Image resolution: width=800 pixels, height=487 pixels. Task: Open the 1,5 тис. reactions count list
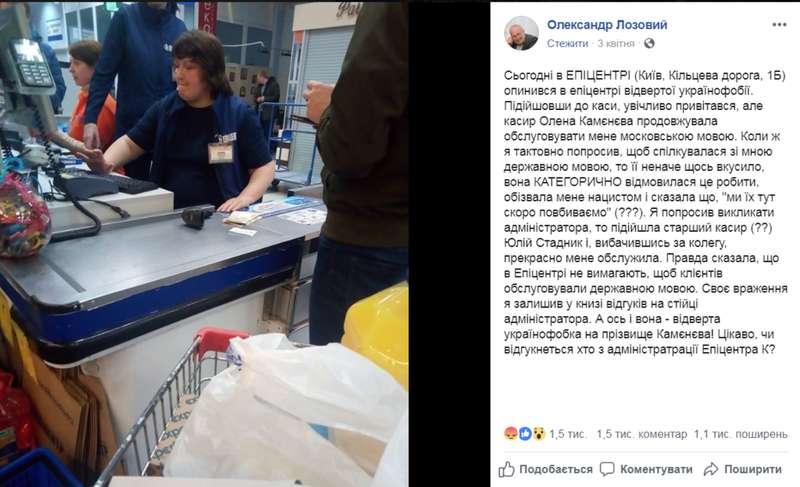coord(567,434)
